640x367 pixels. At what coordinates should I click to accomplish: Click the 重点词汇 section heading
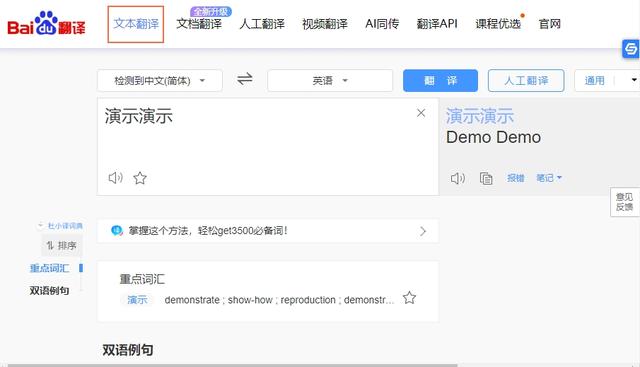[x=142, y=279]
